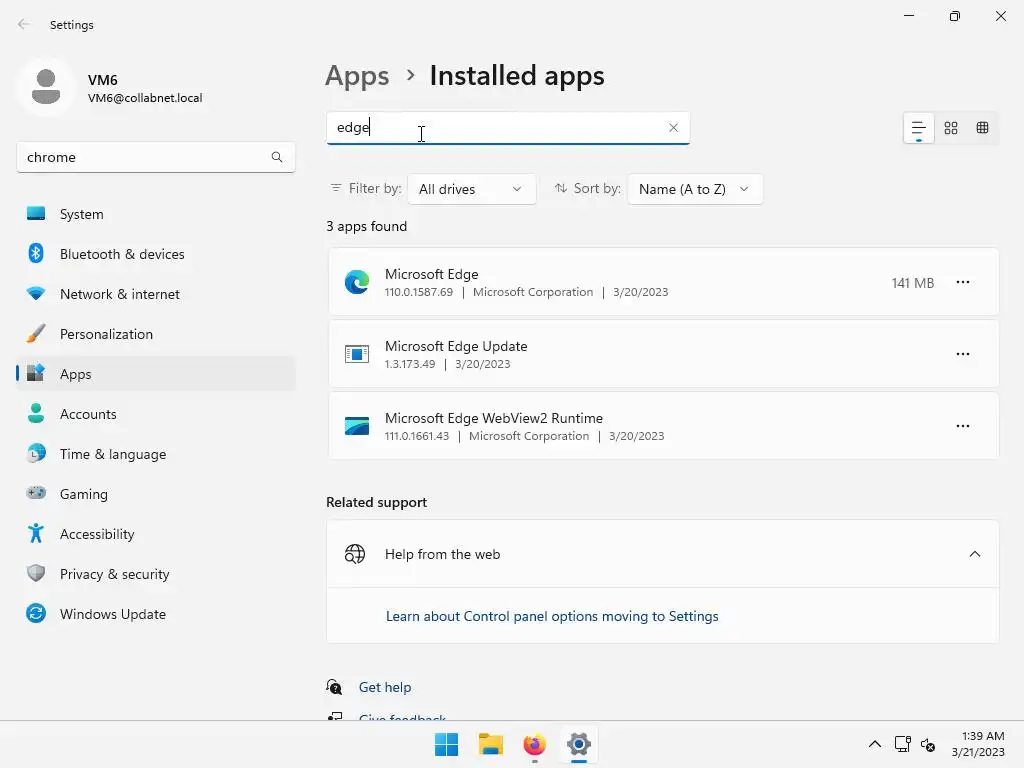Open more options for Microsoft Edge

(963, 283)
